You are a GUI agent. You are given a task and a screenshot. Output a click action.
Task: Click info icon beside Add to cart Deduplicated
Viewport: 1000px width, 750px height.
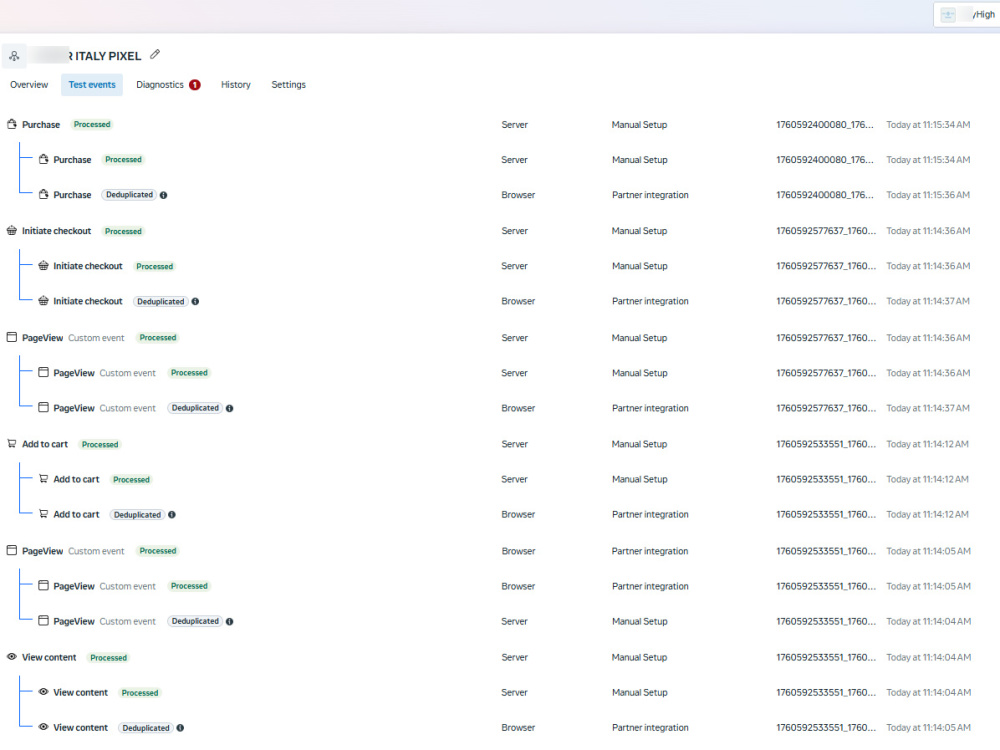172,515
